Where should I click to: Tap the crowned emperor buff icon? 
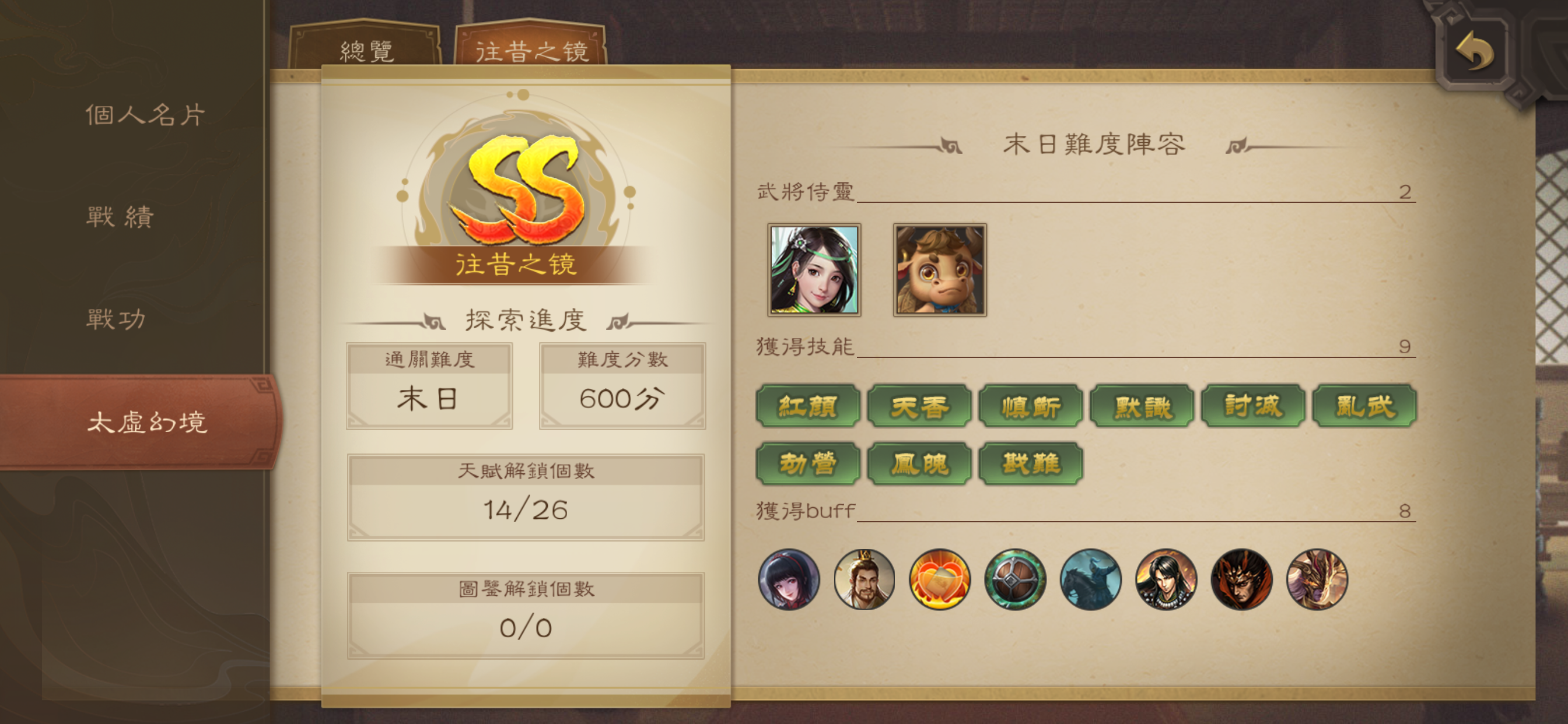point(864,579)
